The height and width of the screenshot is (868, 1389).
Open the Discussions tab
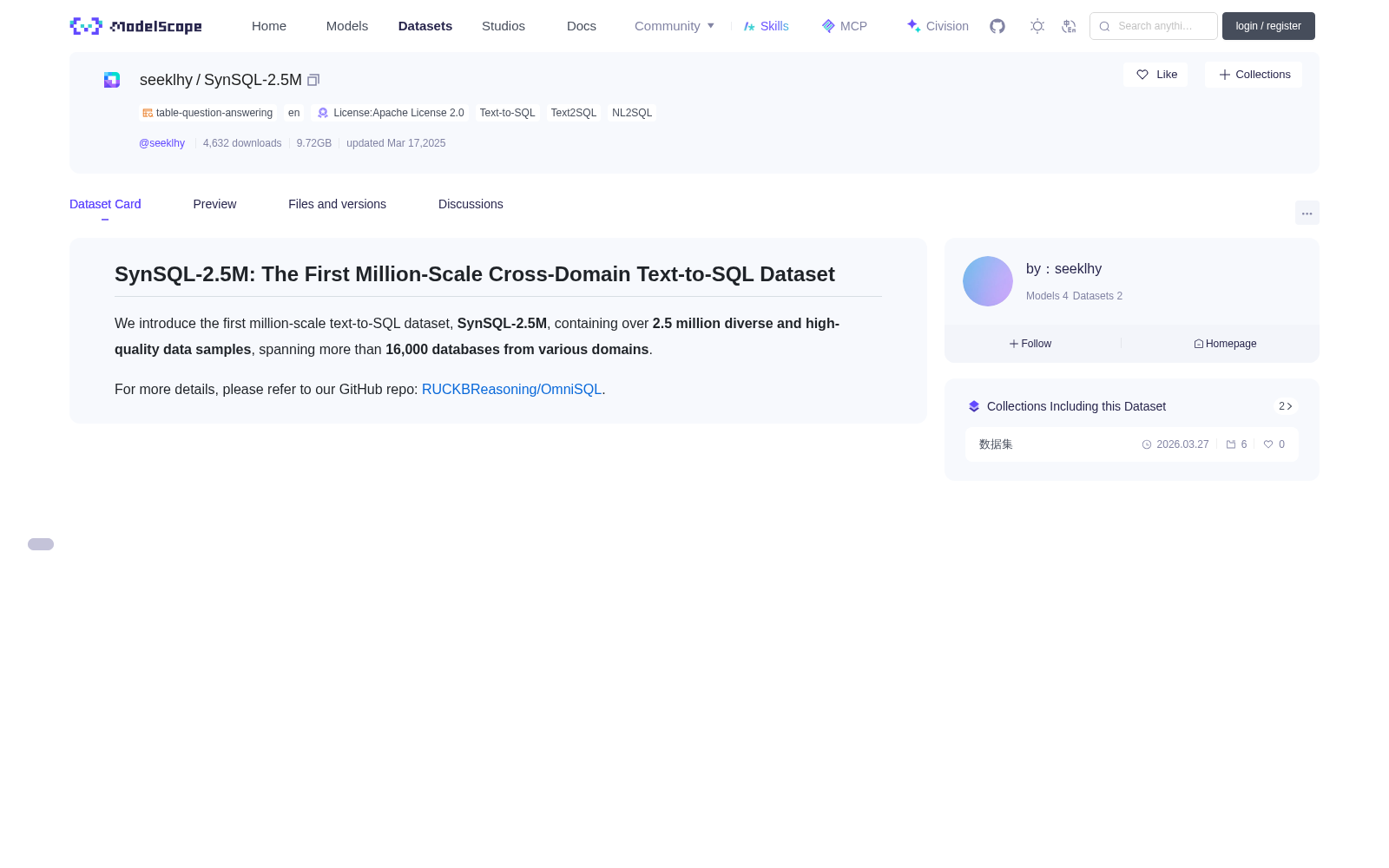(471, 204)
